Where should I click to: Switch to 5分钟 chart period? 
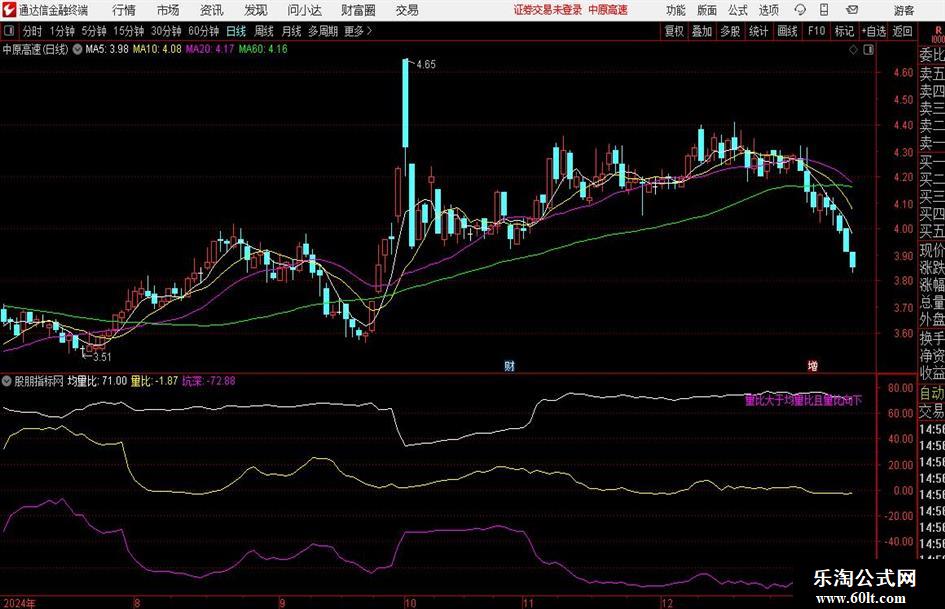[x=94, y=31]
